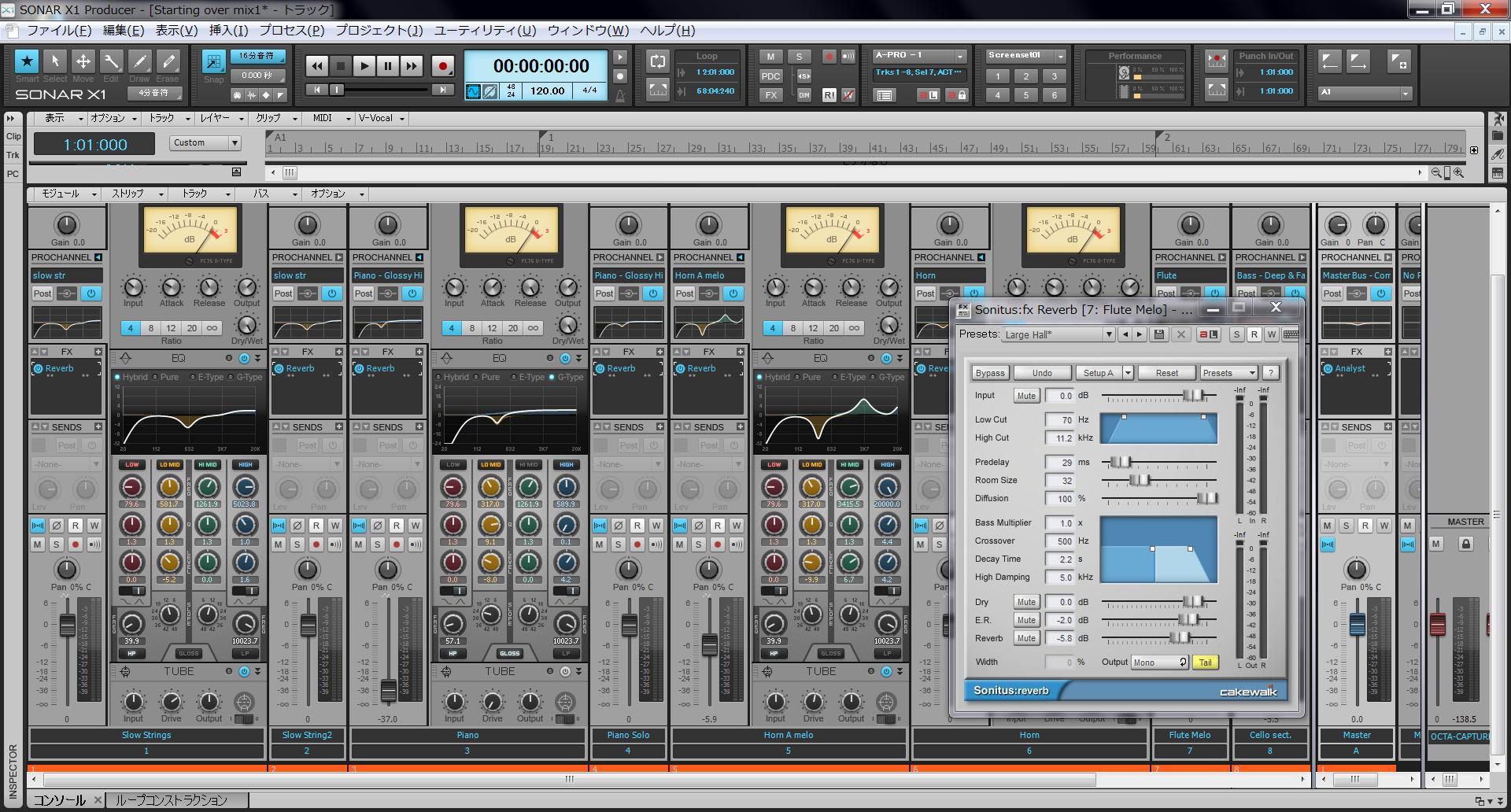Choose the Select arrow tool
This screenshot has width=1511, height=812.
(55, 61)
